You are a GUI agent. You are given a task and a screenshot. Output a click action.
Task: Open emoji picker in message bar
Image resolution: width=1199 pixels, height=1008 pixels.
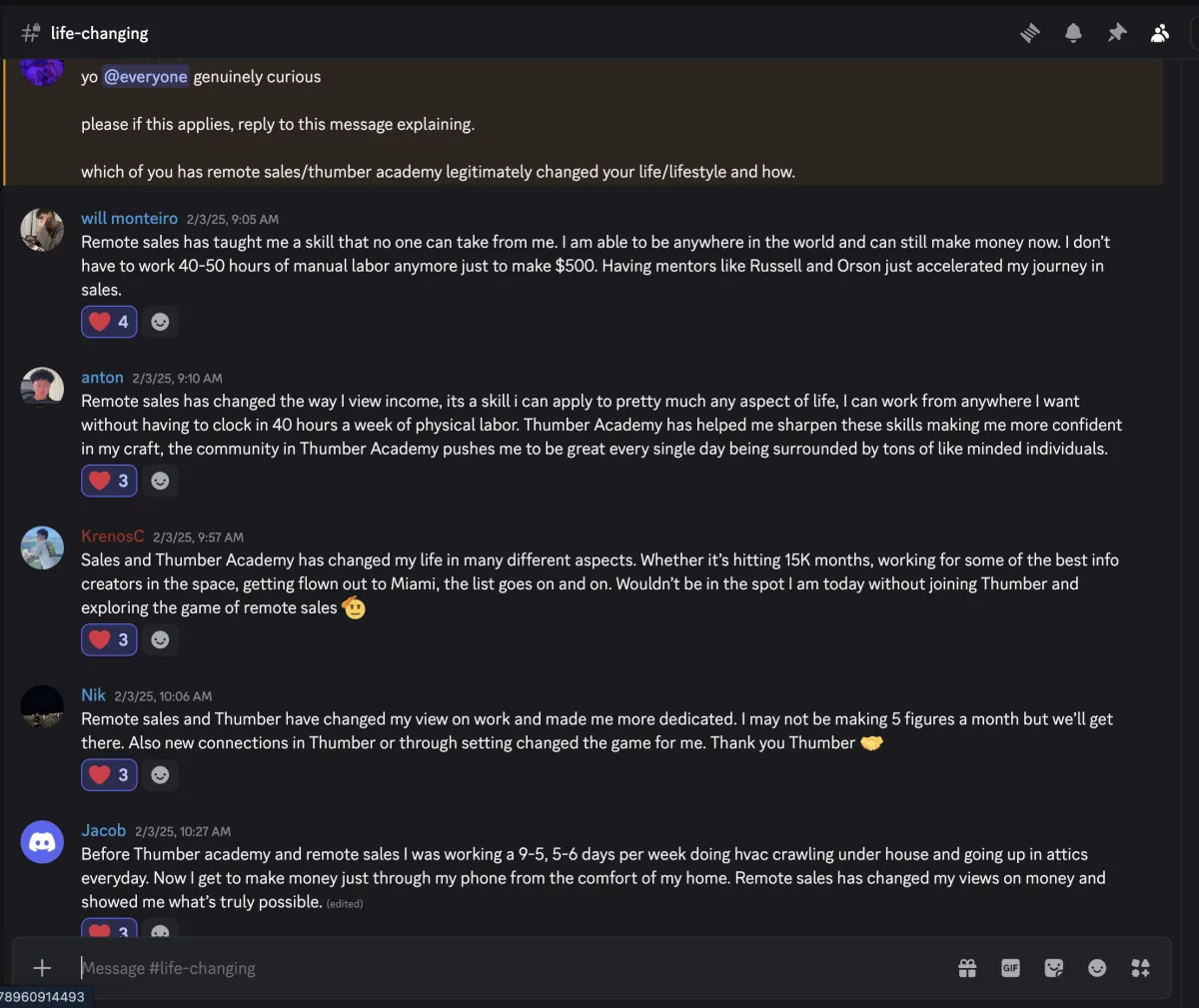click(1097, 967)
